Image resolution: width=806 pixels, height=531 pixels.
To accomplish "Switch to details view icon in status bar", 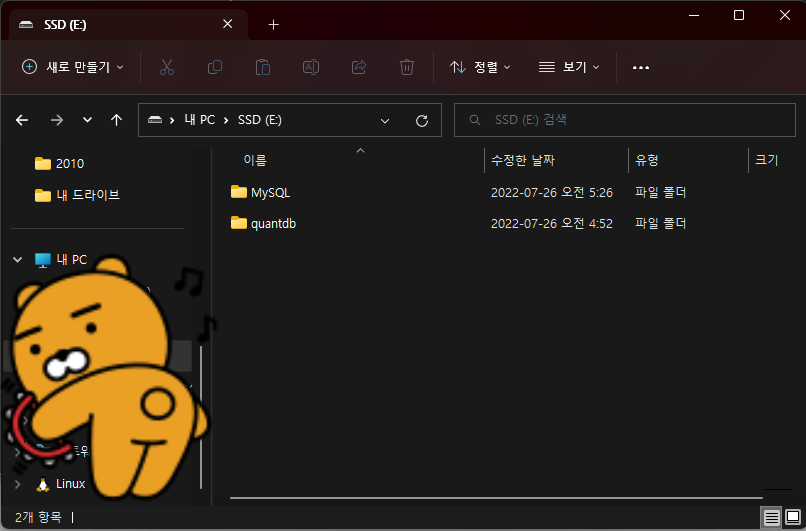I will [771, 517].
